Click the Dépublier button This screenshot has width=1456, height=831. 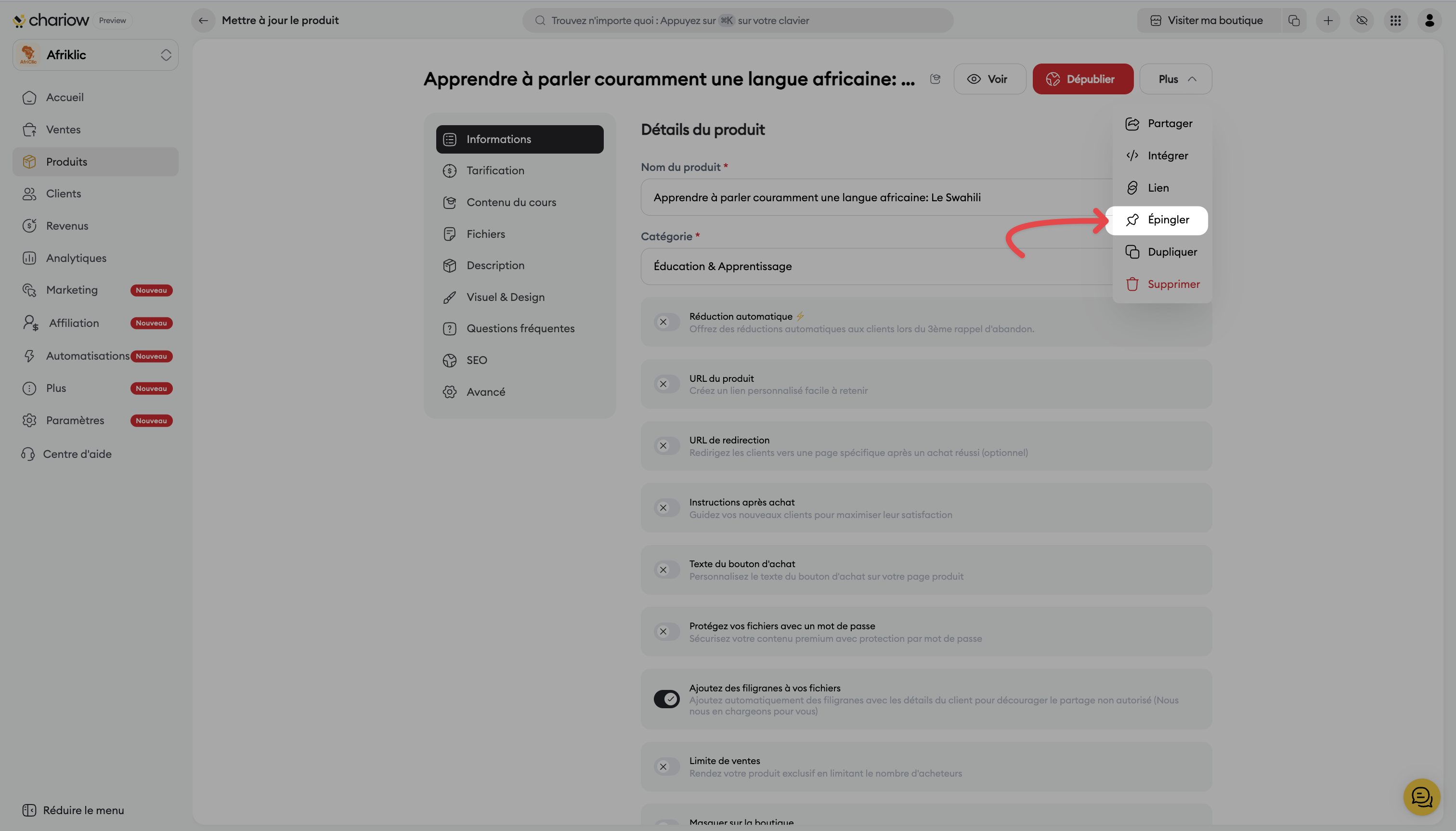coord(1082,79)
